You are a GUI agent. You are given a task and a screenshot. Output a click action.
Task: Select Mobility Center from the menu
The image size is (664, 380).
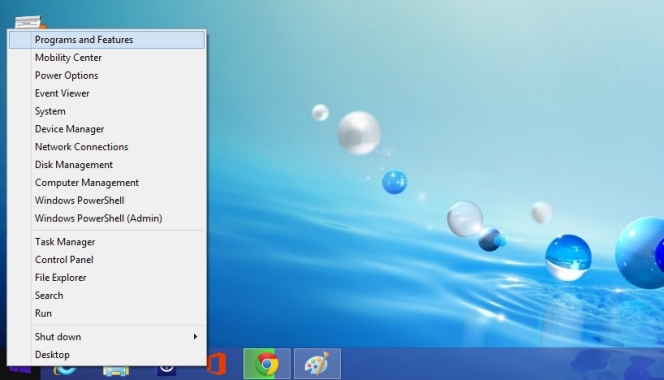click(107, 58)
